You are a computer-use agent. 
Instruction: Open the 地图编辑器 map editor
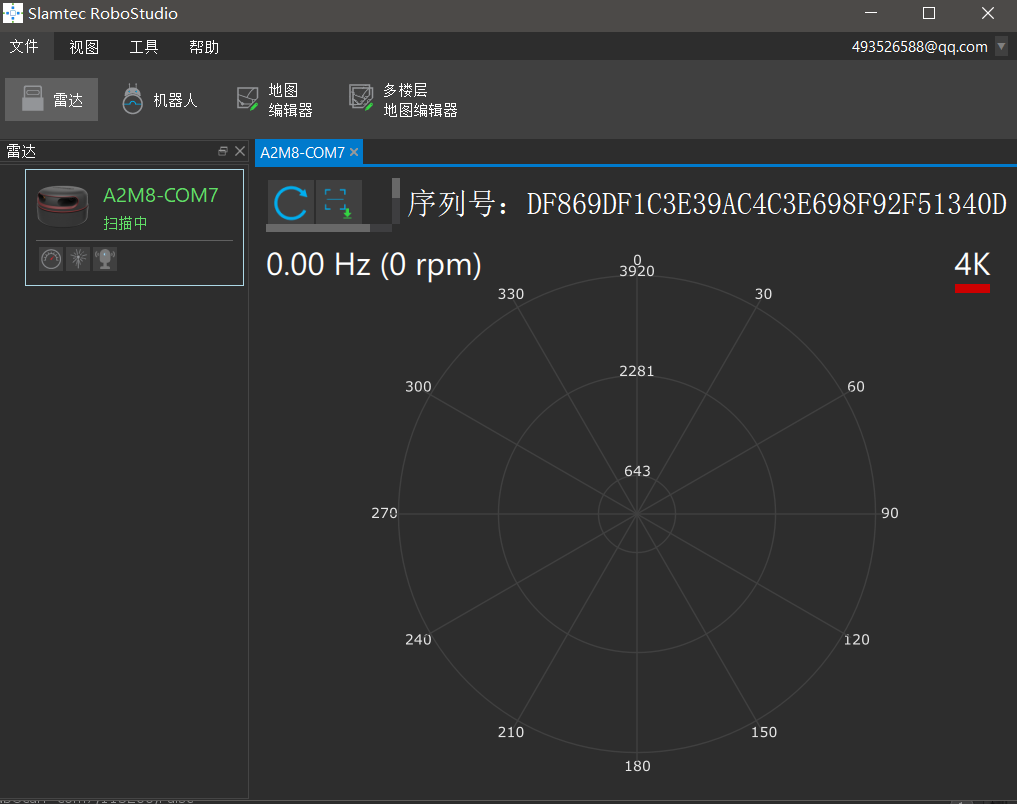click(275, 100)
